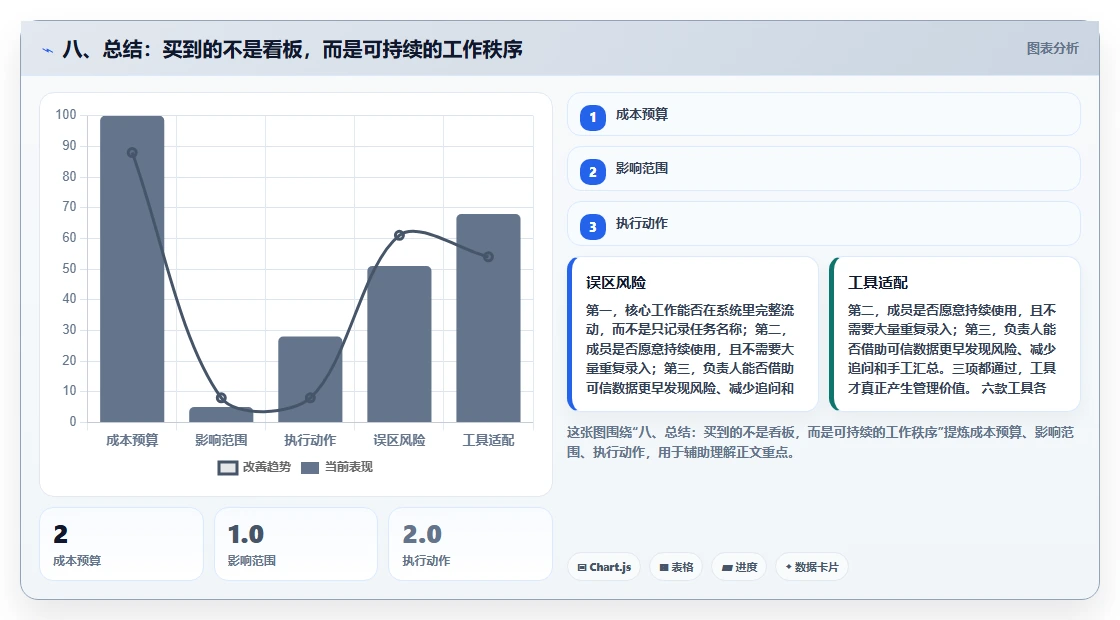Click the trend line point at 执行动作
The width and height of the screenshot is (1120, 620).
310,398
